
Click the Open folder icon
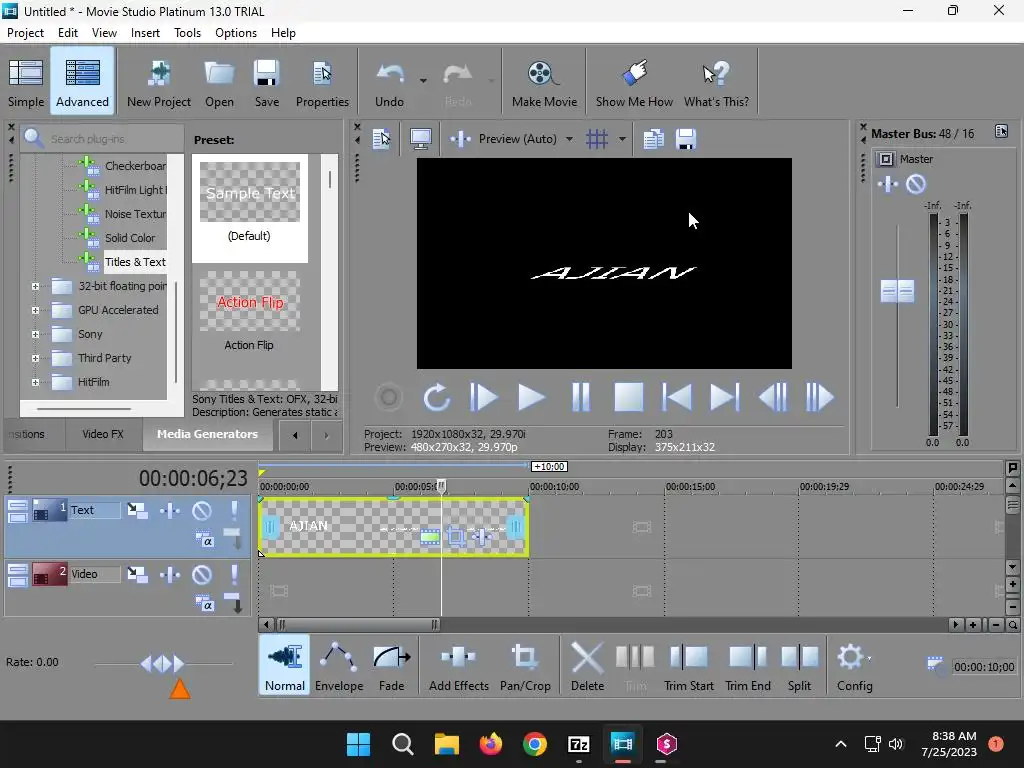pos(219,84)
